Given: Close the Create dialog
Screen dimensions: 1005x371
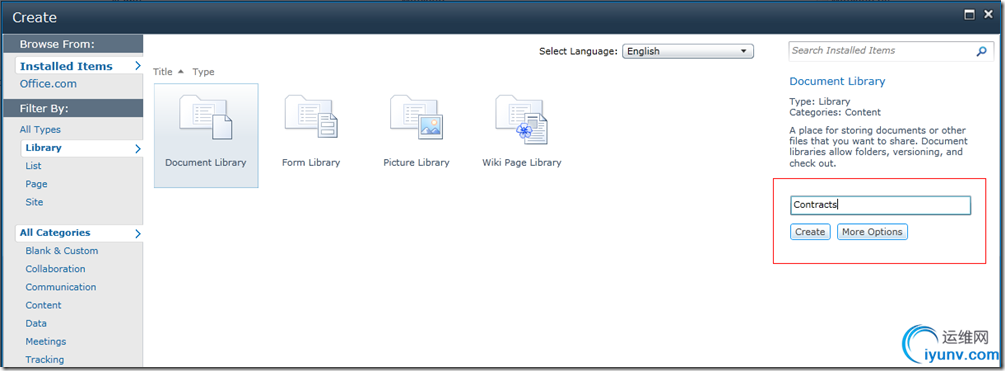Looking at the screenshot, I should [x=988, y=15].
